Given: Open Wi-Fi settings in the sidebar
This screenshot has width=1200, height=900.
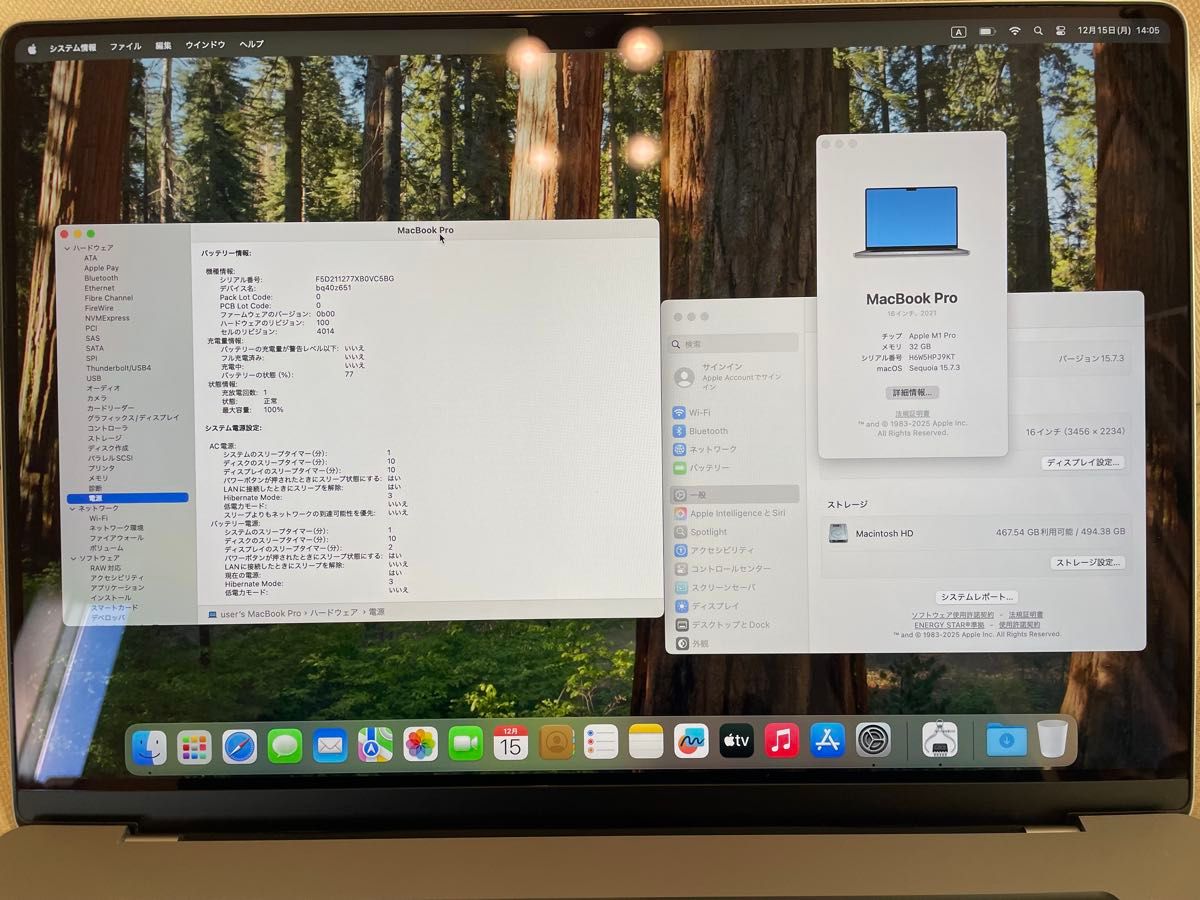Looking at the screenshot, I should click(700, 410).
